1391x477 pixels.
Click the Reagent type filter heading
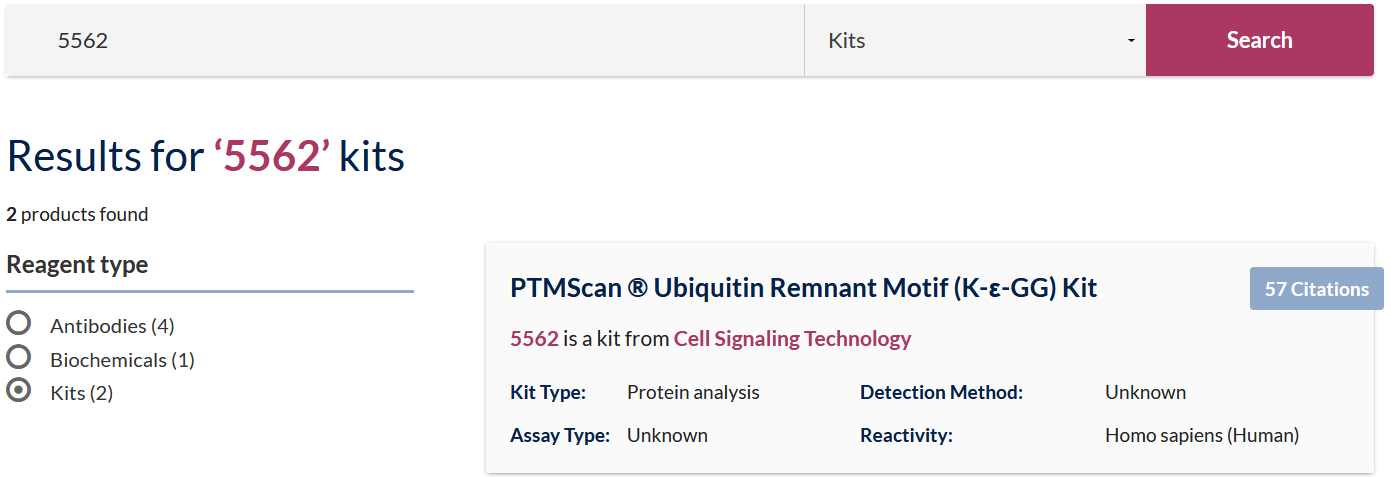[x=77, y=265]
